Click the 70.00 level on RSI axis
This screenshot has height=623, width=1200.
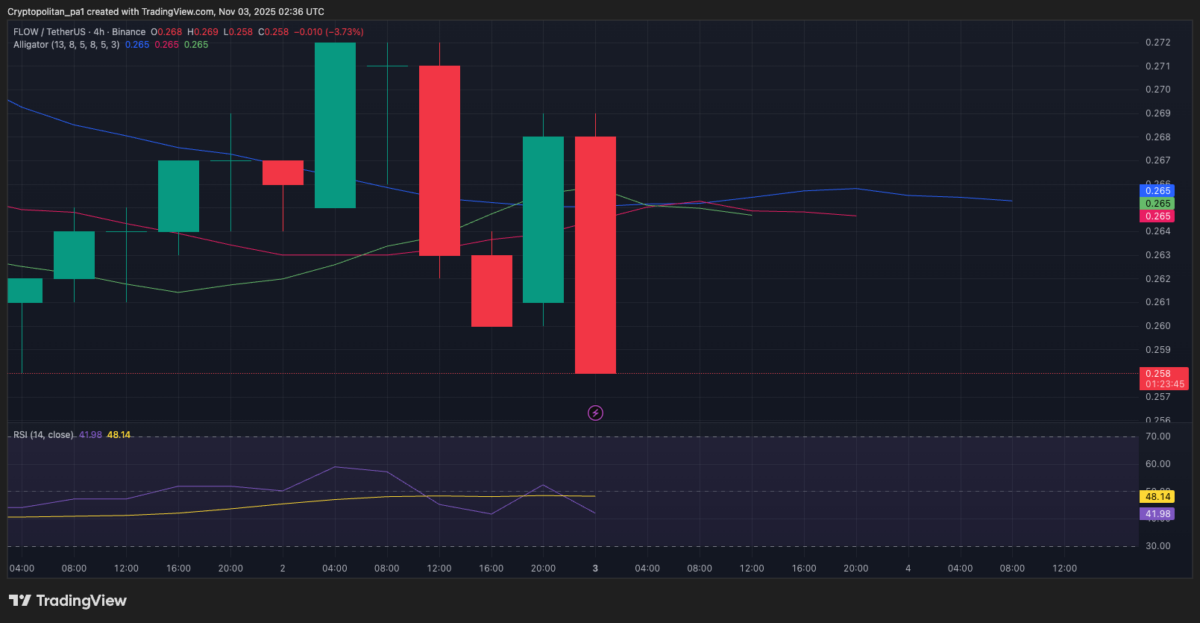[x=1158, y=437]
